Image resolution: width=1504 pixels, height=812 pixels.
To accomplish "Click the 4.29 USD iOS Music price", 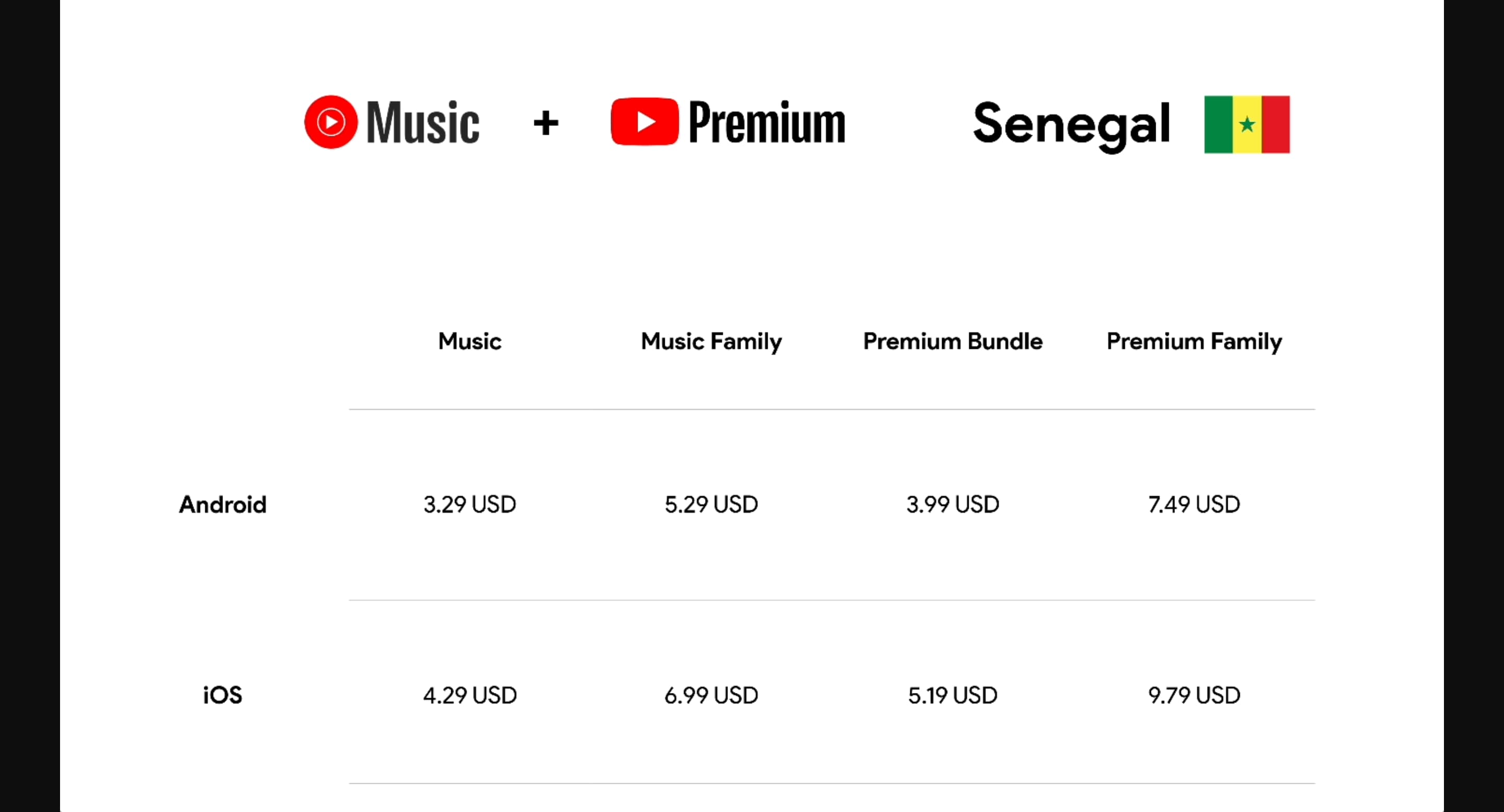I will pyautogui.click(x=470, y=695).
